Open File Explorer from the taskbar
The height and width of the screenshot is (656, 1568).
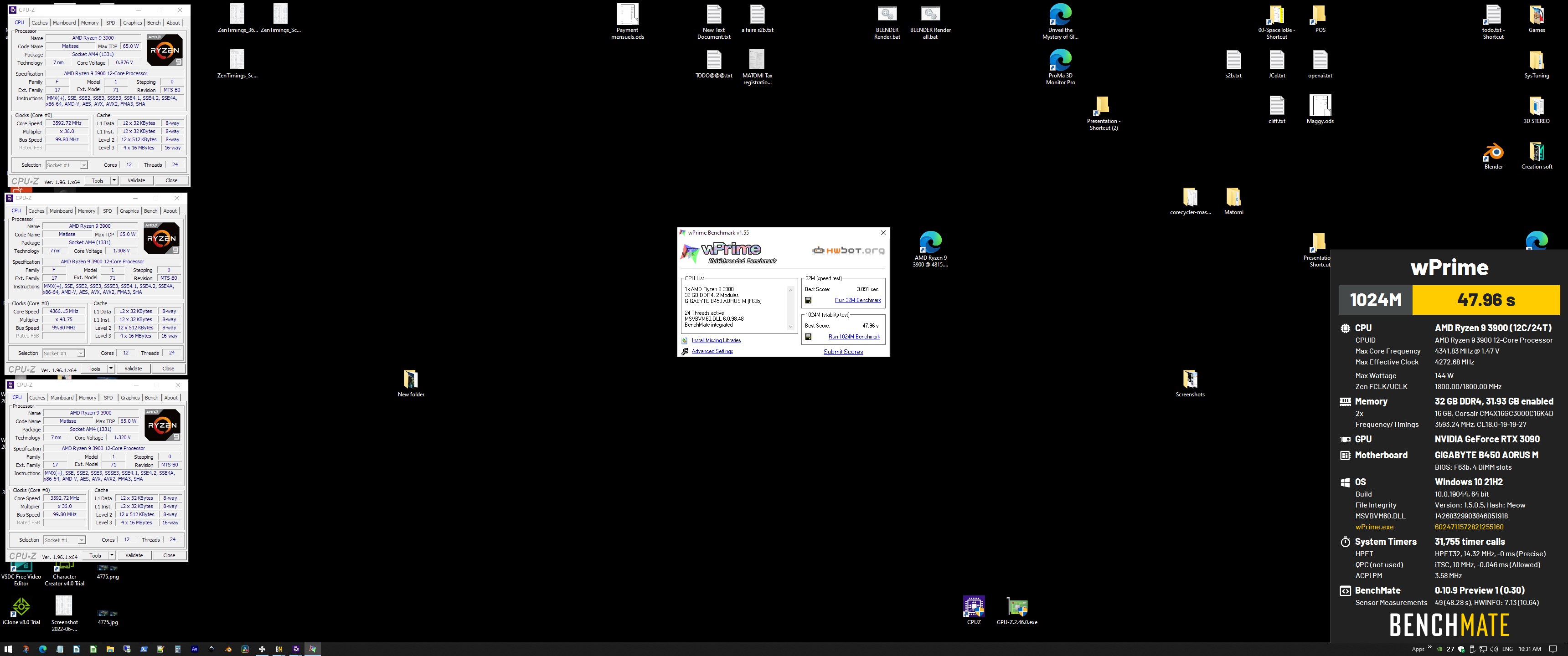pyautogui.click(x=110, y=649)
